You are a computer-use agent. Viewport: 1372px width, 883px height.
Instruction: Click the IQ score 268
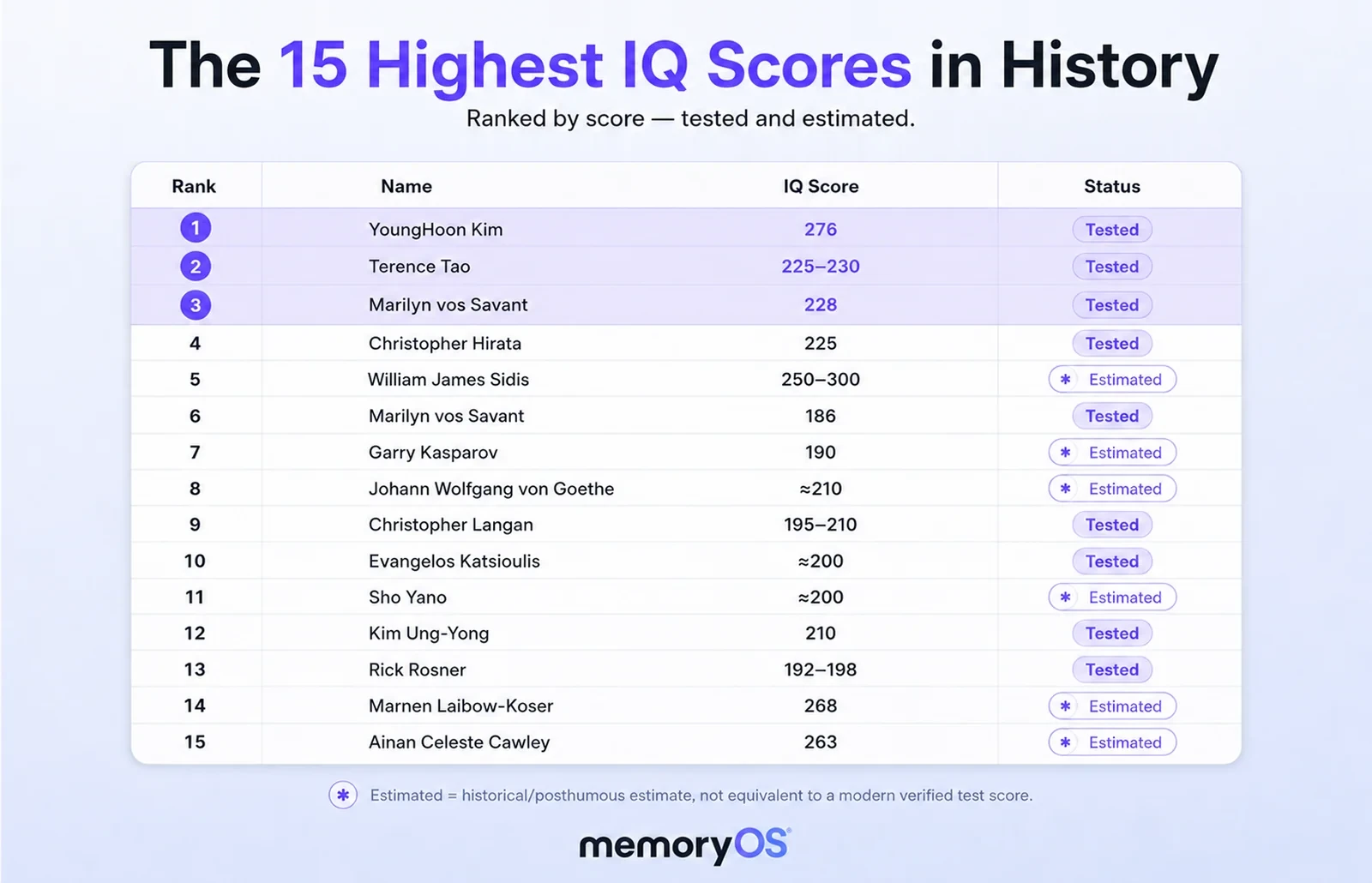(821, 706)
